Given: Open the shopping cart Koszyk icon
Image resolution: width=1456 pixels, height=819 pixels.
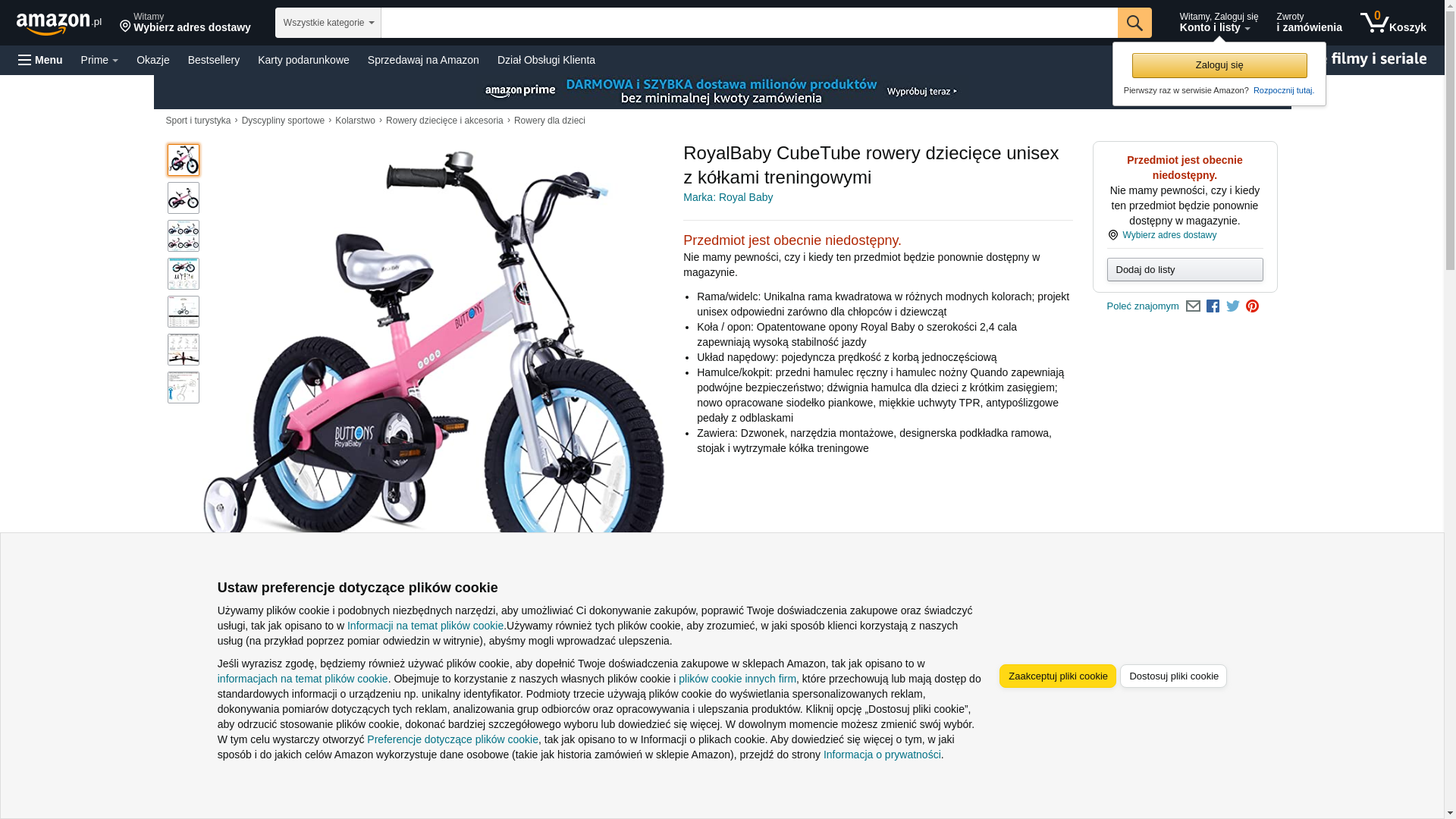Looking at the screenshot, I should [x=1393, y=23].
